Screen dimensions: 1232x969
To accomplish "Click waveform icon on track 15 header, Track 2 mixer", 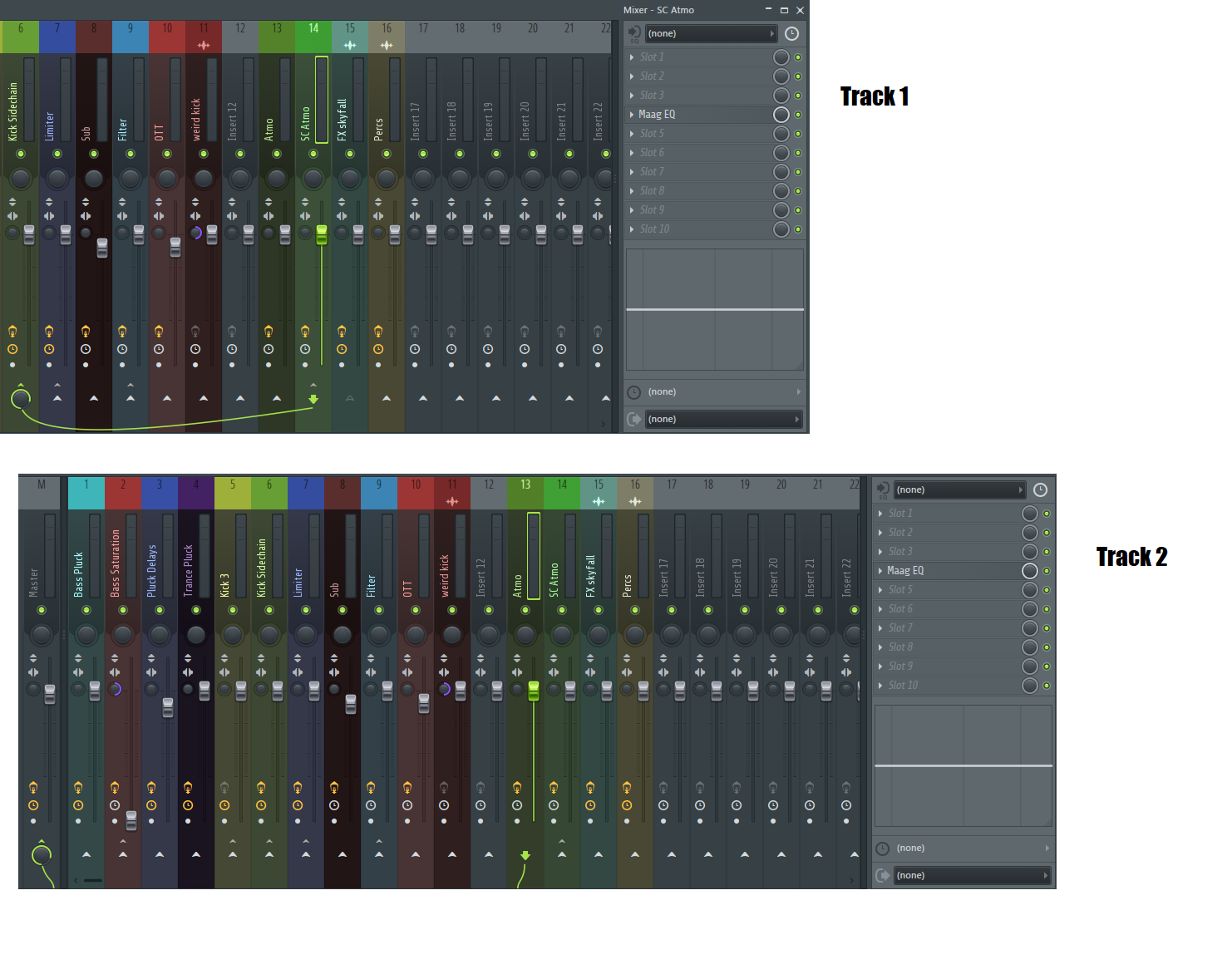I will pos(599,501).
